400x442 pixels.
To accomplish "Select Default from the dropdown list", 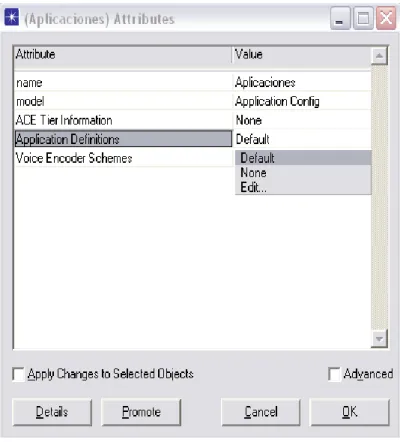I will click(x=303, y=158).
